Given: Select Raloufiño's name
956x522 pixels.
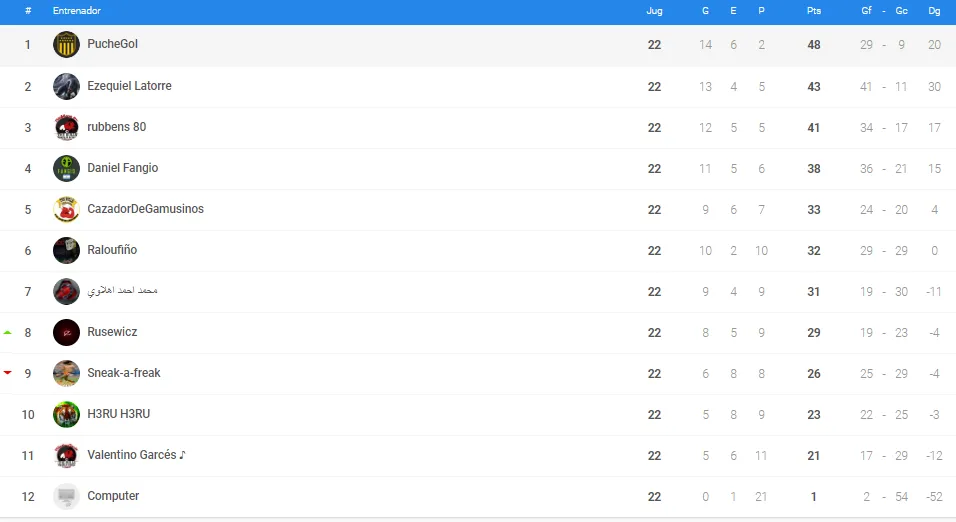Looking at the screenshot, I should 112,249.
